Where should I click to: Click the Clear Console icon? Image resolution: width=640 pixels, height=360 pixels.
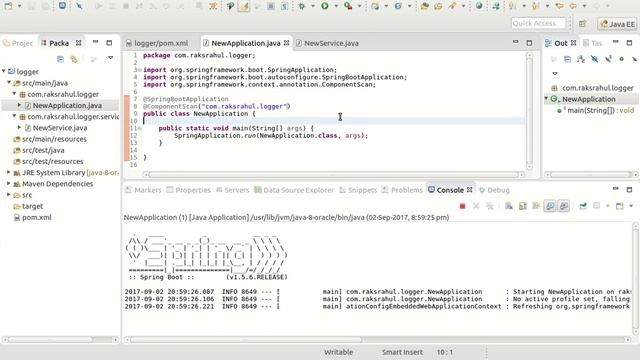coord(509,206)
